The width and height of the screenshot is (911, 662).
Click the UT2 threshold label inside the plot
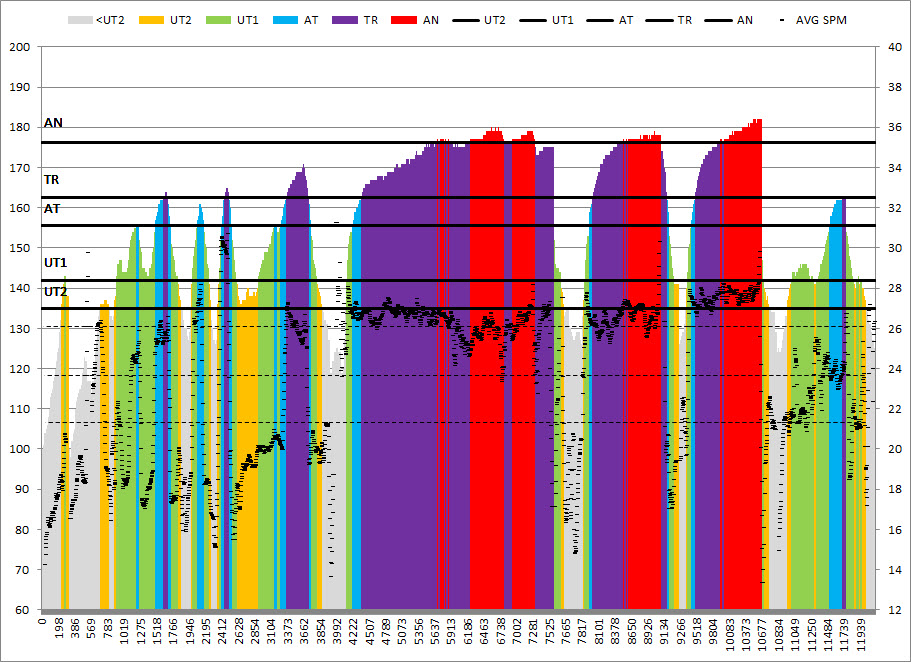point(55,291)
